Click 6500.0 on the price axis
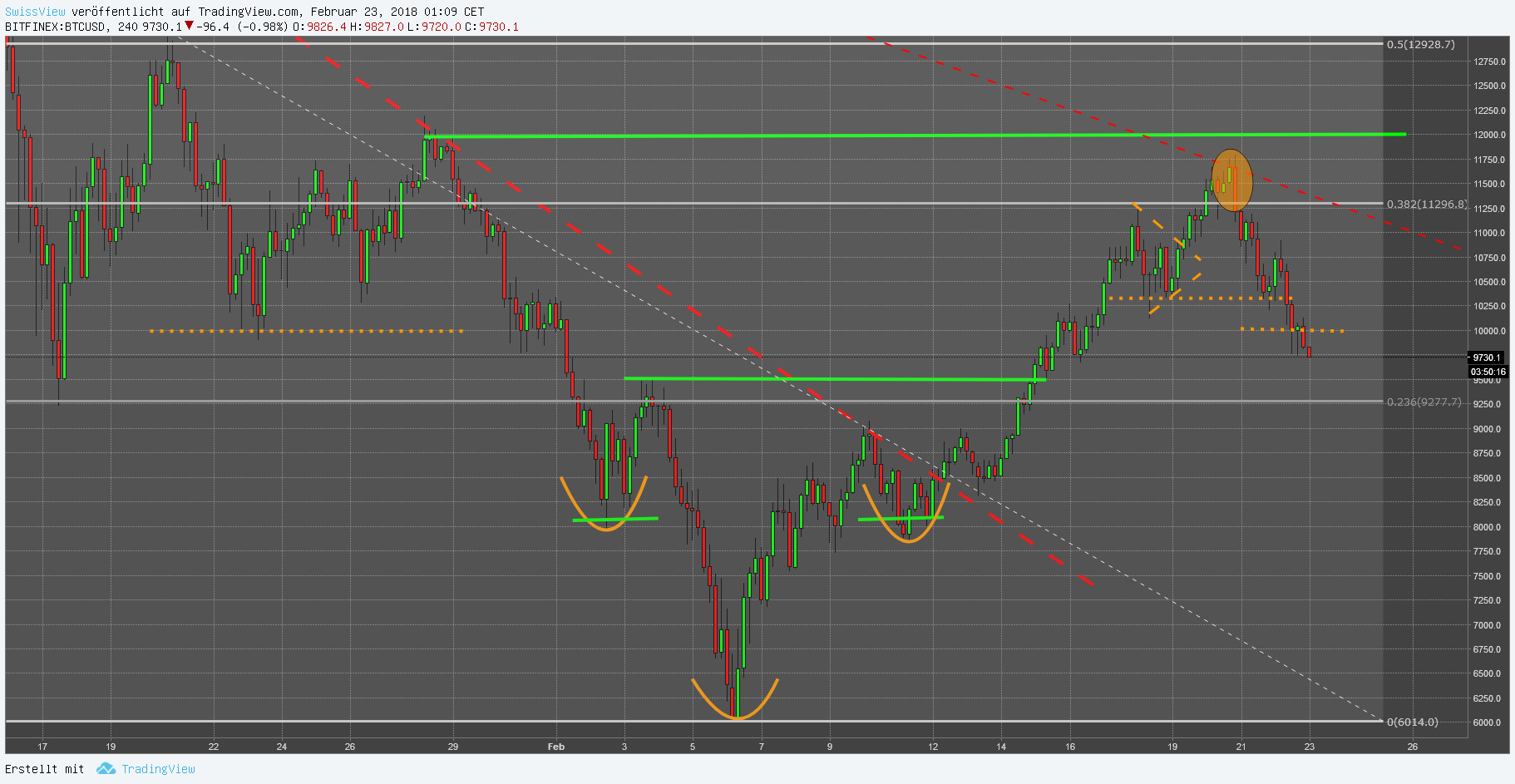1515x784 pixels. pos(1487,673)
